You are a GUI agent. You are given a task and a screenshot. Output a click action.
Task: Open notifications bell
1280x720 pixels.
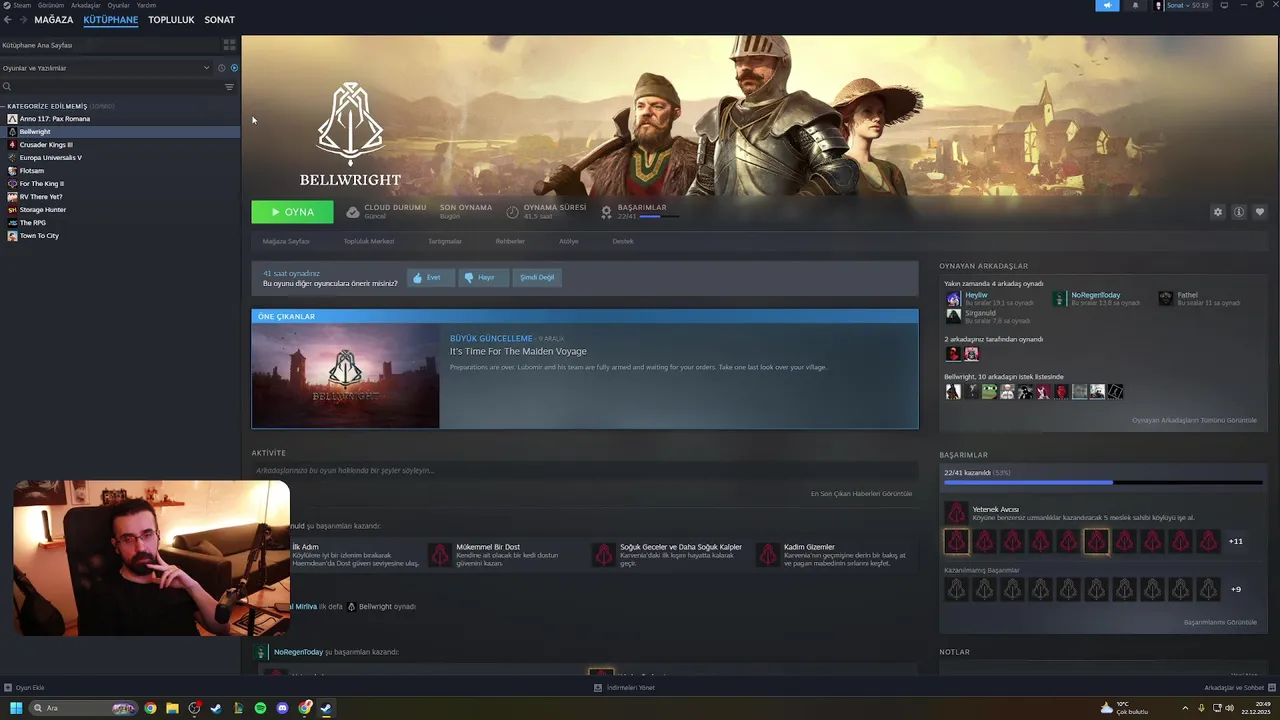(x=1135, y=5)
